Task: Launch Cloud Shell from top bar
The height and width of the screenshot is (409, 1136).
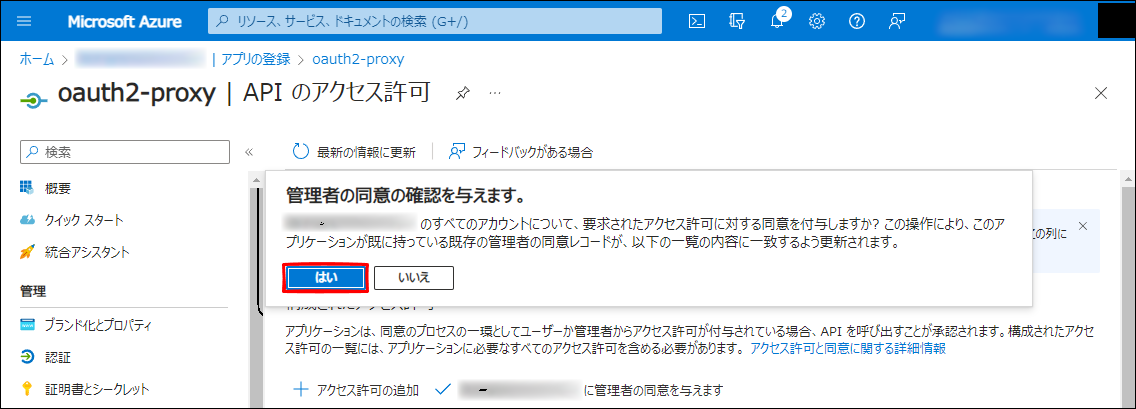Action: (700, 21)
